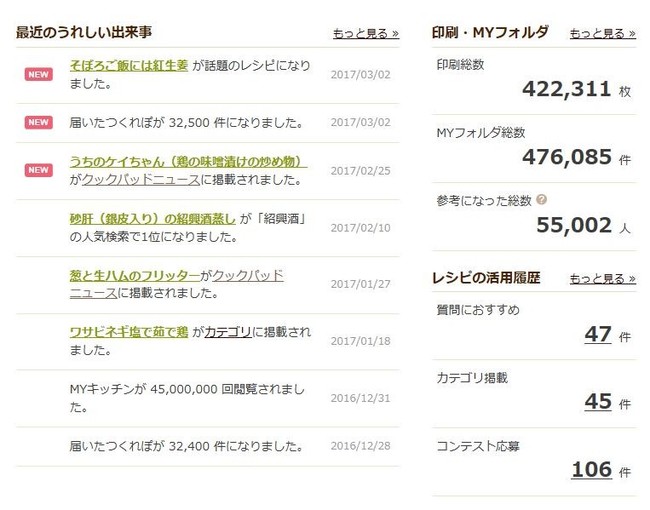Image resolution: width=650 pixels, height=510 pixels.
Task: Open the 106 件 コンテスト応募 count
Action: (x=592, y=469)
